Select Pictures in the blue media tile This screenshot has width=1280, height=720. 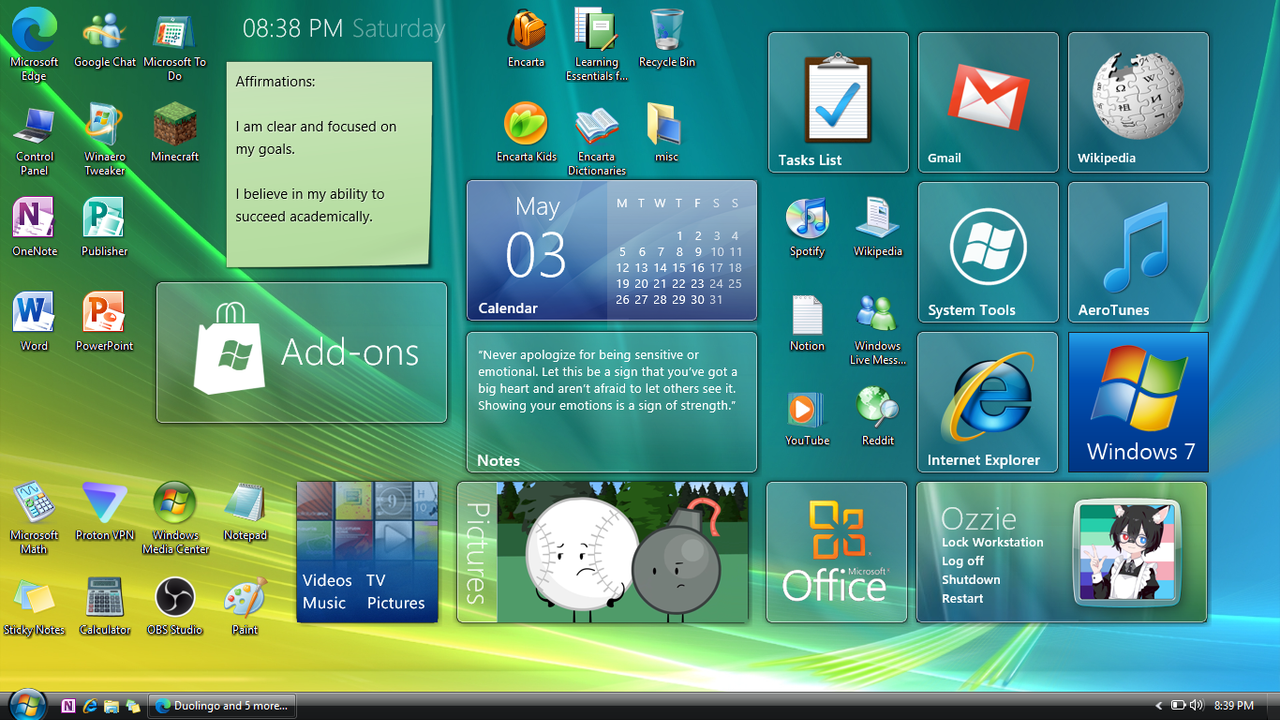pyautogui.click(x=396, y=603)
